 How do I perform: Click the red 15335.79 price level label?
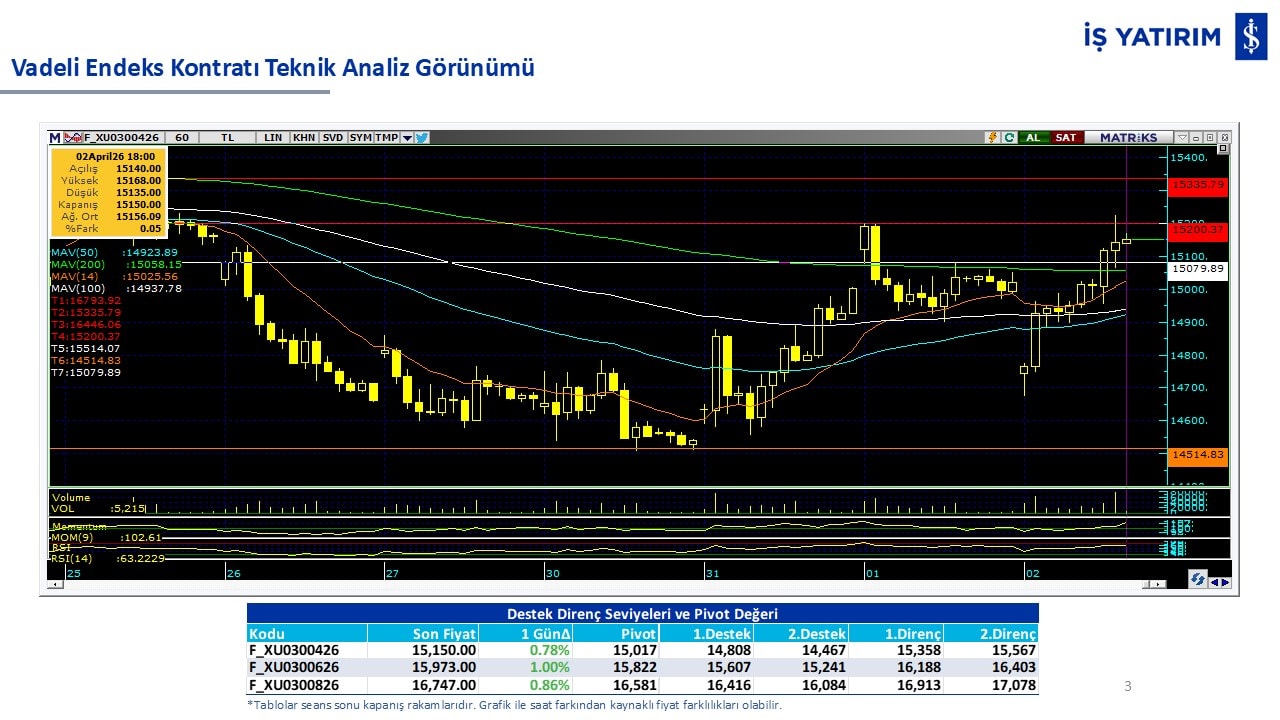click(1198, 185)
